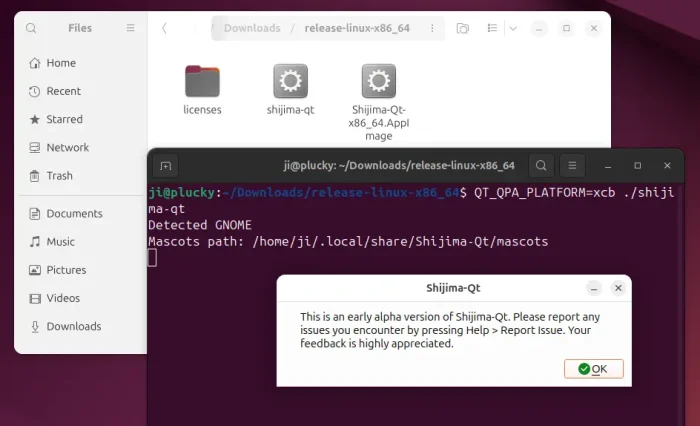The height and width of the screenshot is (426, 700).
Task: Open Downloads in the Files sidebar
Action: [x=83, y=326]
